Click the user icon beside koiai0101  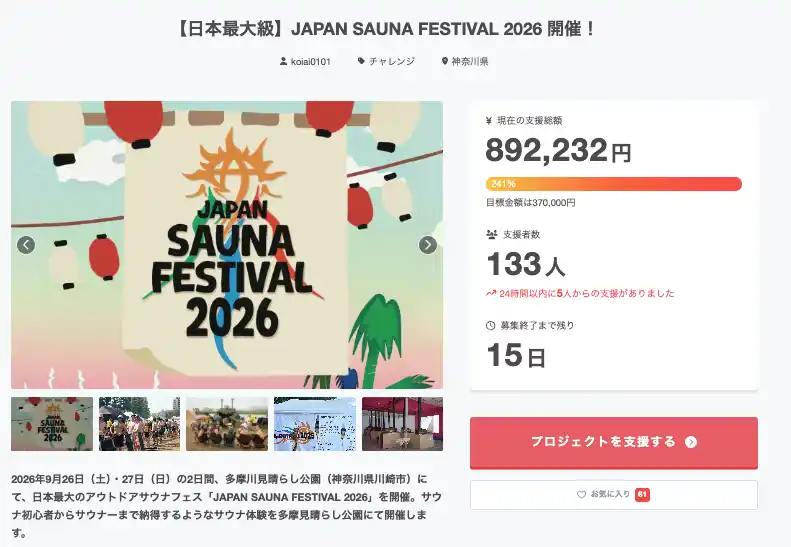(x=283, y=62)
